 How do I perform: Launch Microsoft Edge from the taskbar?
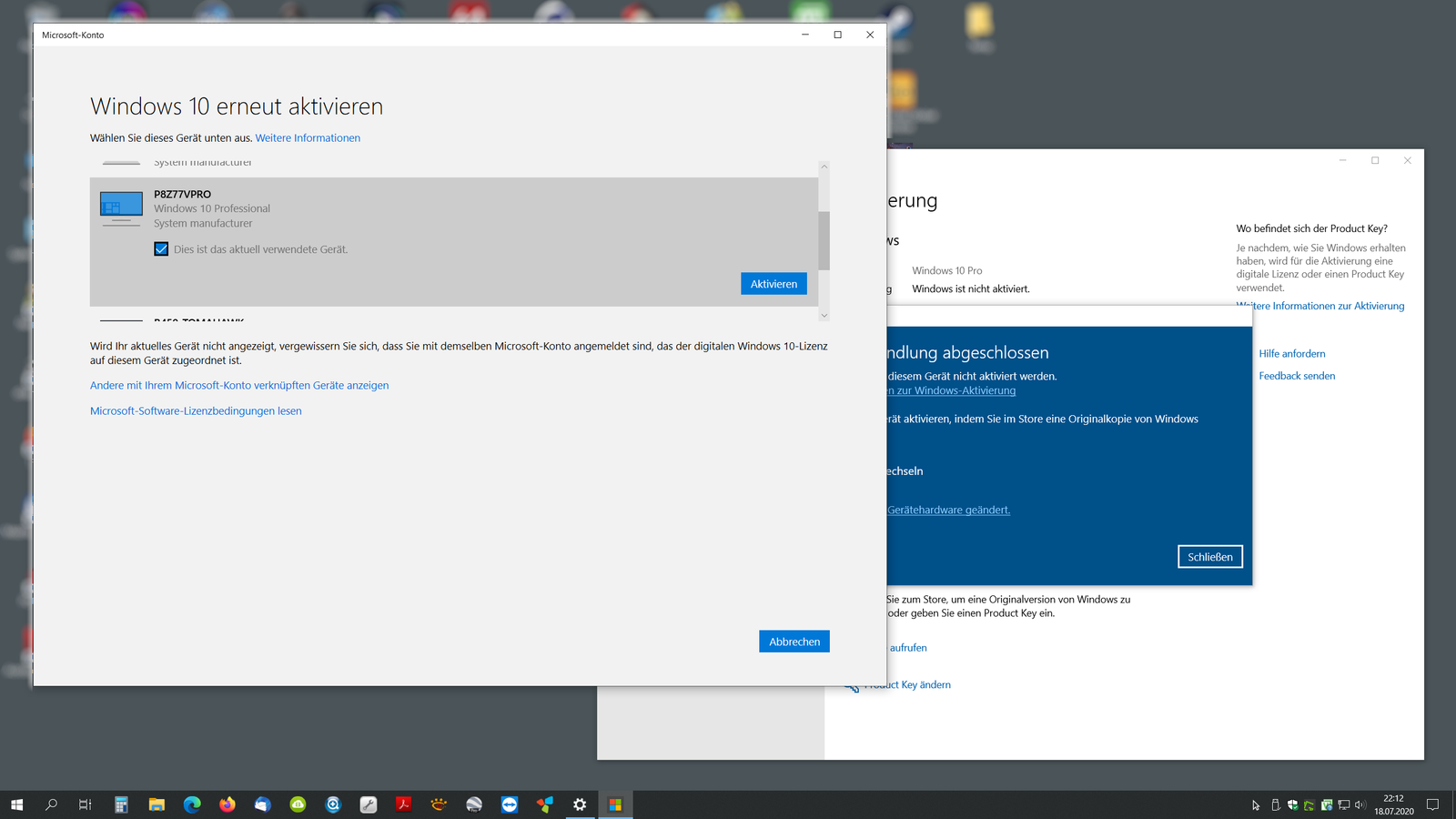point(192,804)
